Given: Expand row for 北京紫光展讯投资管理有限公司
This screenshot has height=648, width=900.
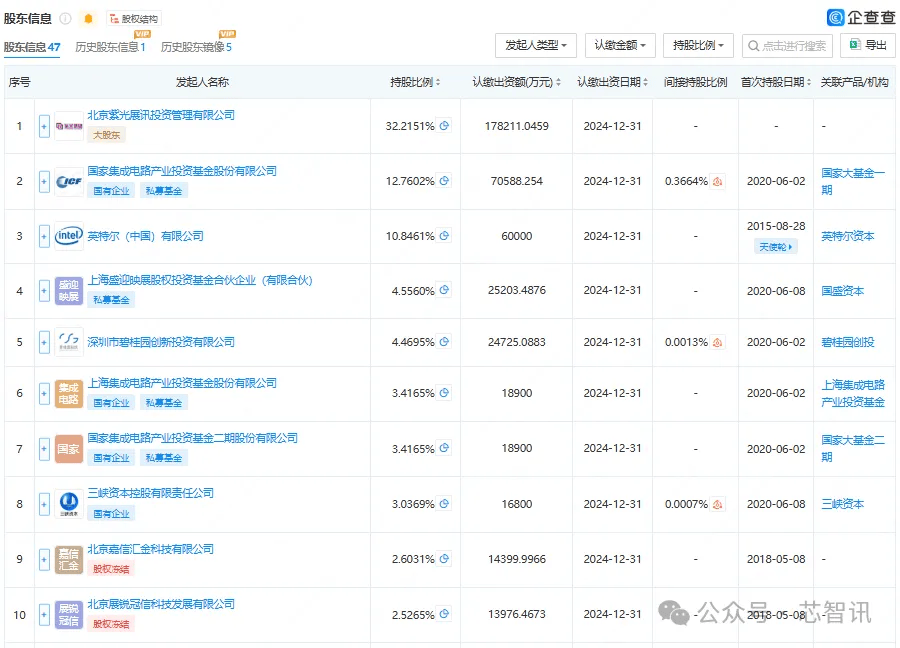Looking at the screenshot, I should pos(44,126).
